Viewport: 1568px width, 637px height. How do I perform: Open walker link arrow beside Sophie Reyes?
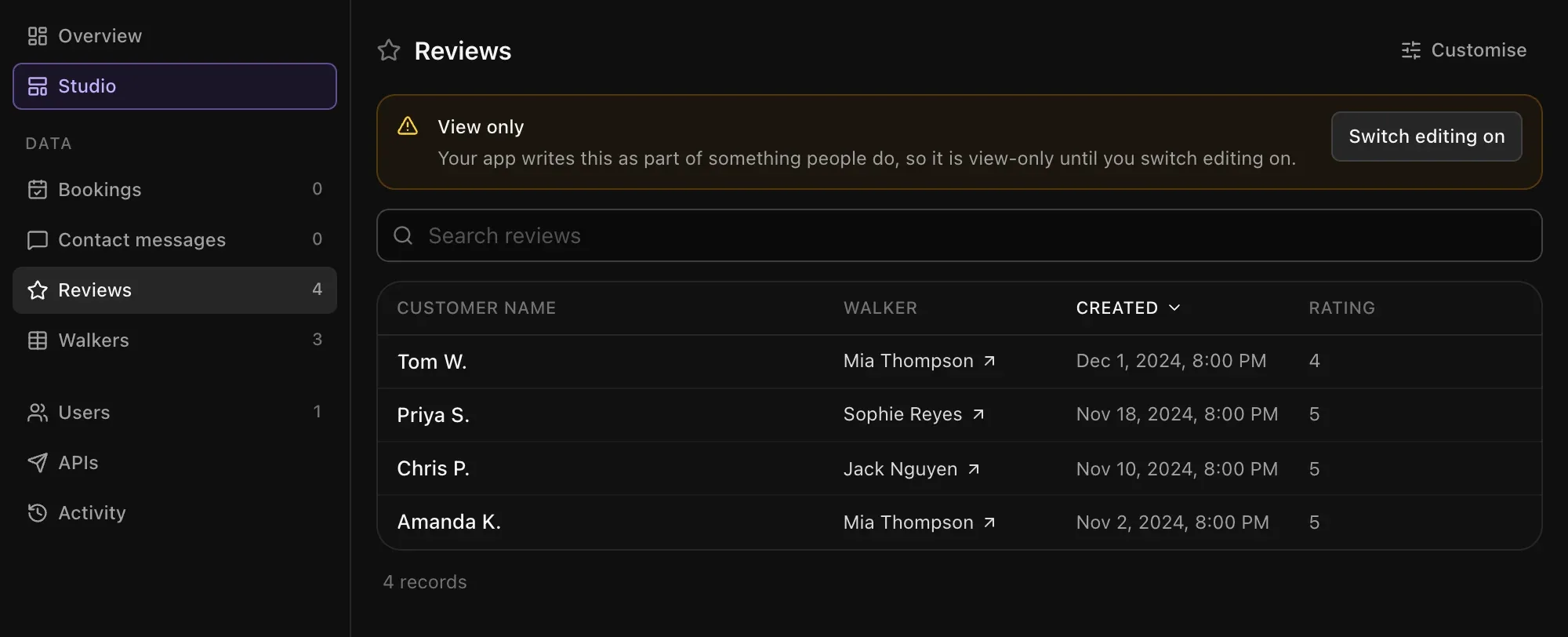[x=978, y=414]
